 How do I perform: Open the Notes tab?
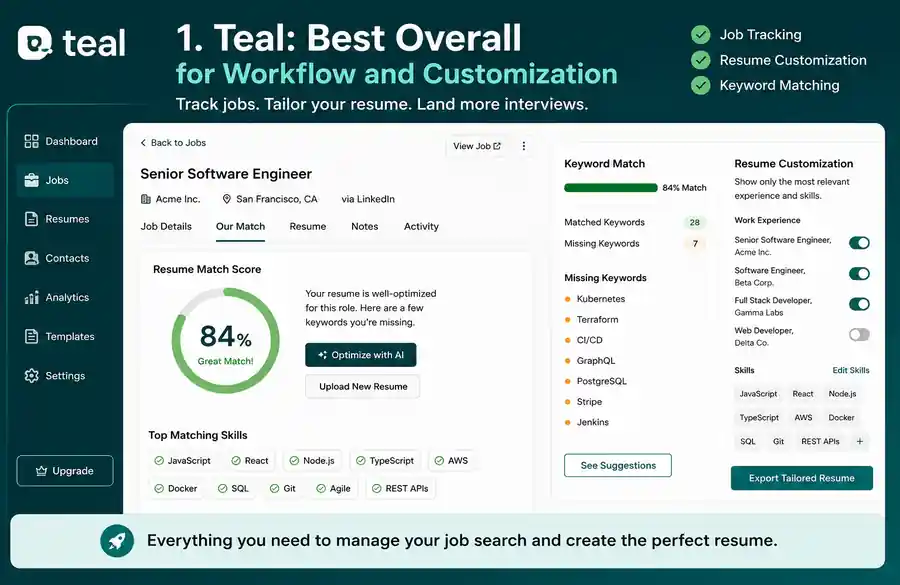[364, 226]
